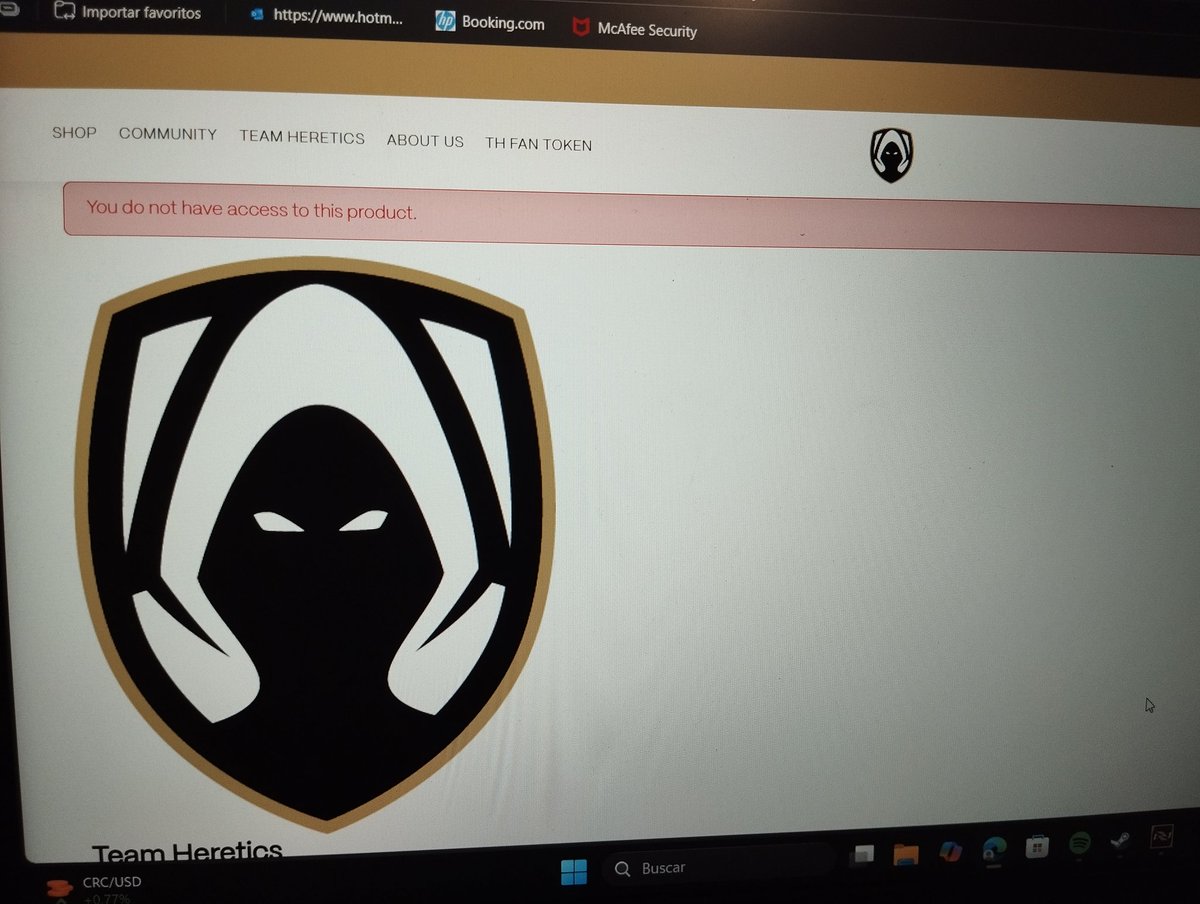Viewport: 1200px width, 904px height.
Task: Open the Windows Start menu
Action: pos(573,868)
